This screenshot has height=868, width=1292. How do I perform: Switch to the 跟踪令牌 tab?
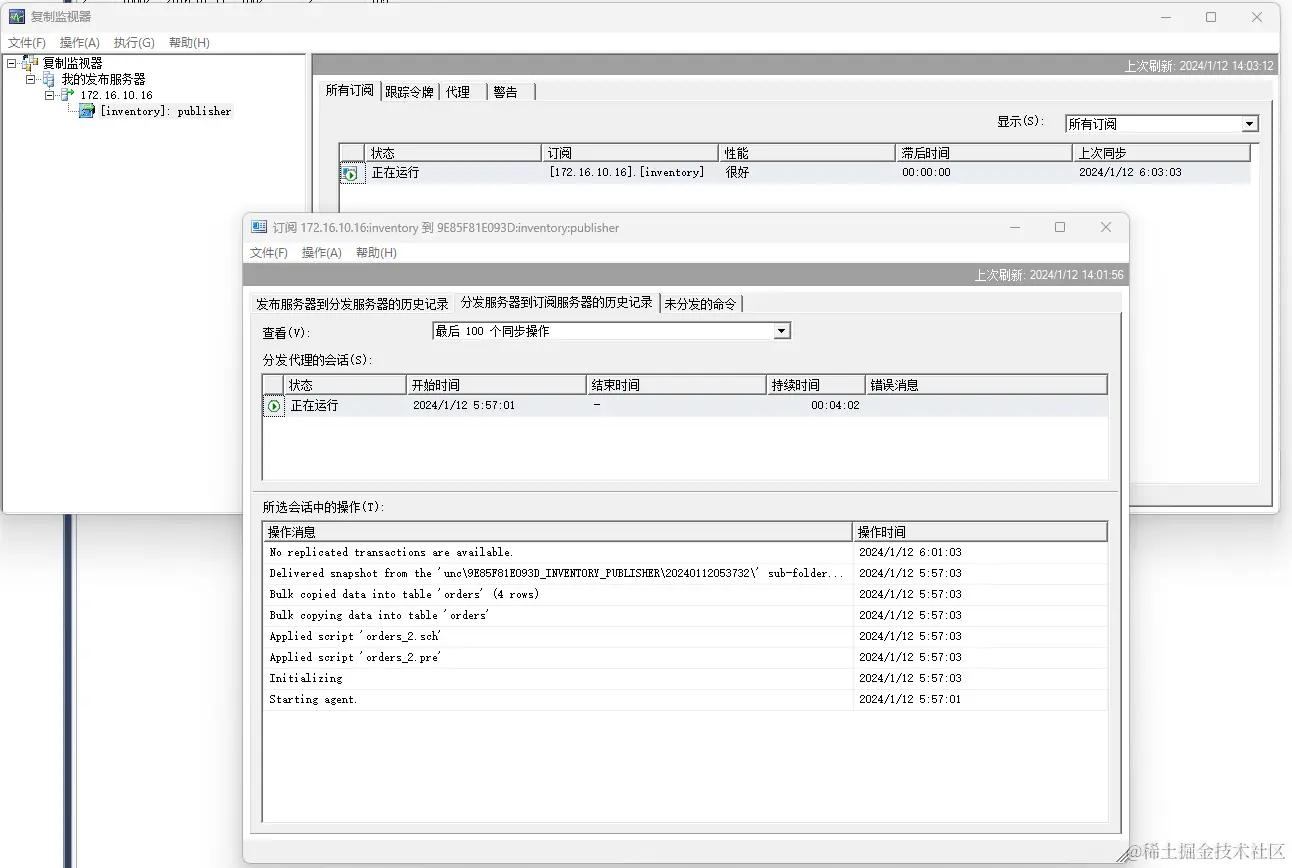[410, 92]
